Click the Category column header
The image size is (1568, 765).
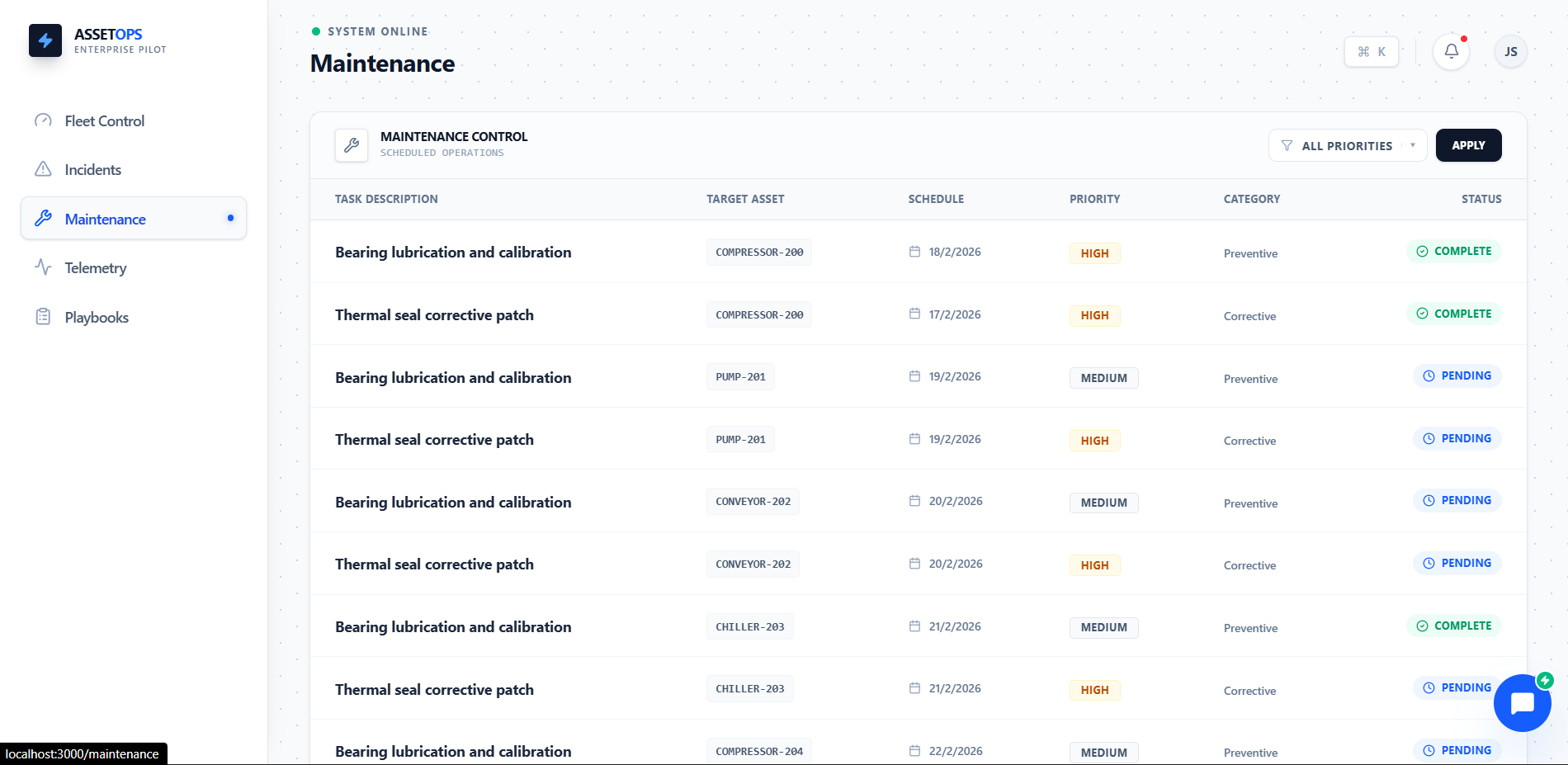1252,199
